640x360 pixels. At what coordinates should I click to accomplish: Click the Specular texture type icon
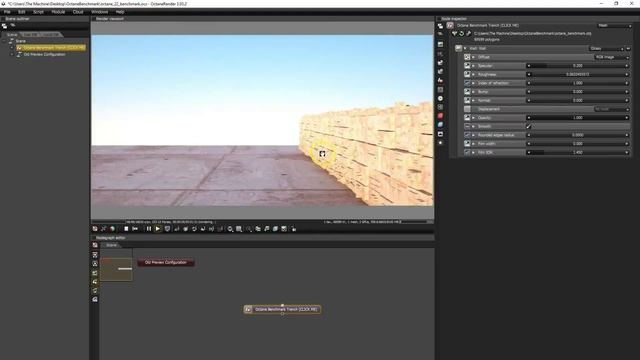[467, 66]
